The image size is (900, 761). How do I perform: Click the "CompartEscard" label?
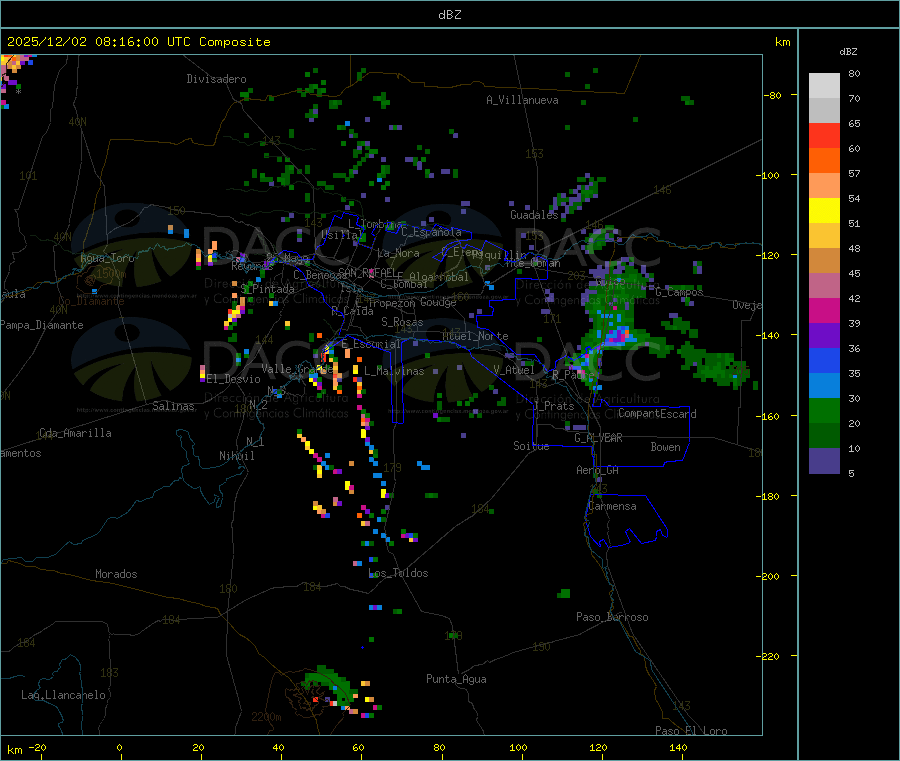(x=657, y=414)
